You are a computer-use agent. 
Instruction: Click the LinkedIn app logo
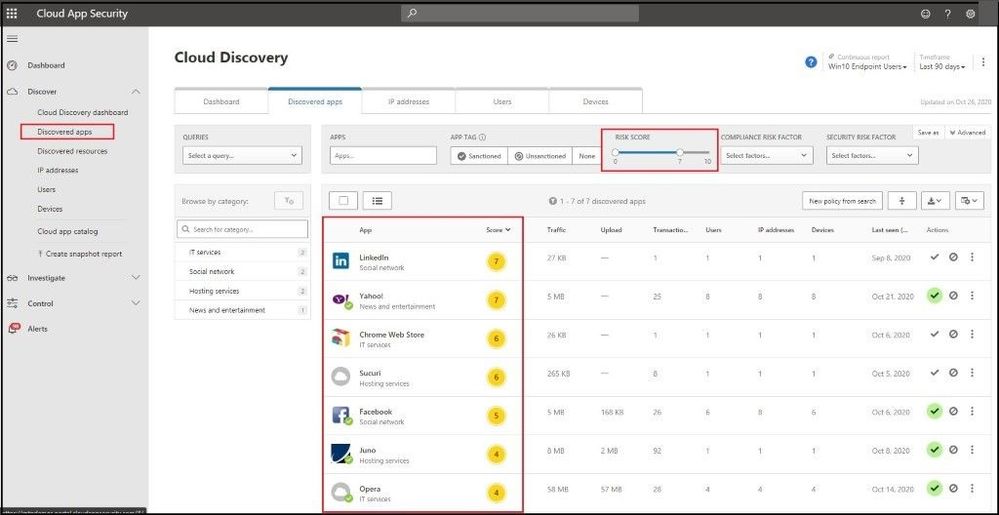341,260
